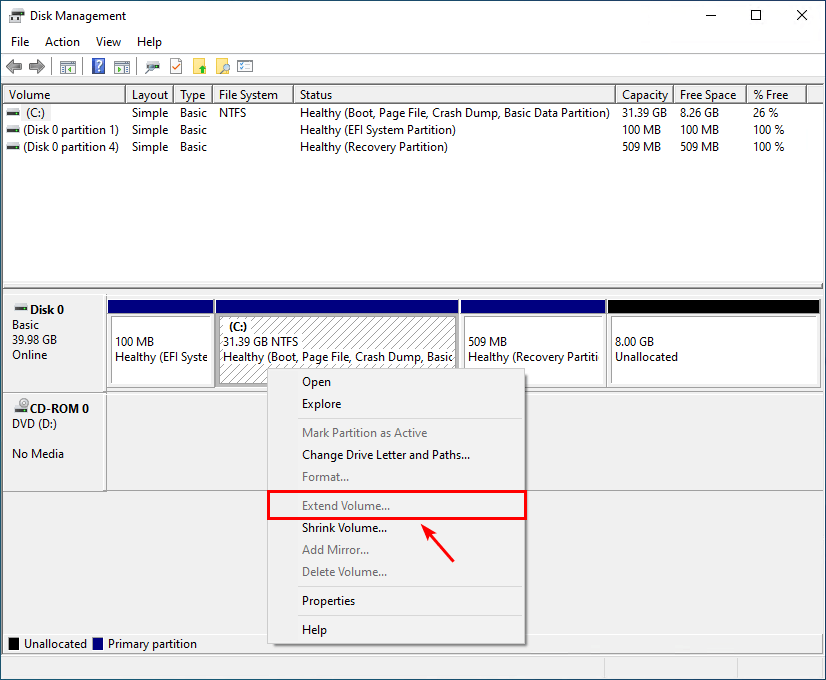
Task: Sort by the Free Space column header
Action: coord(710,95)
